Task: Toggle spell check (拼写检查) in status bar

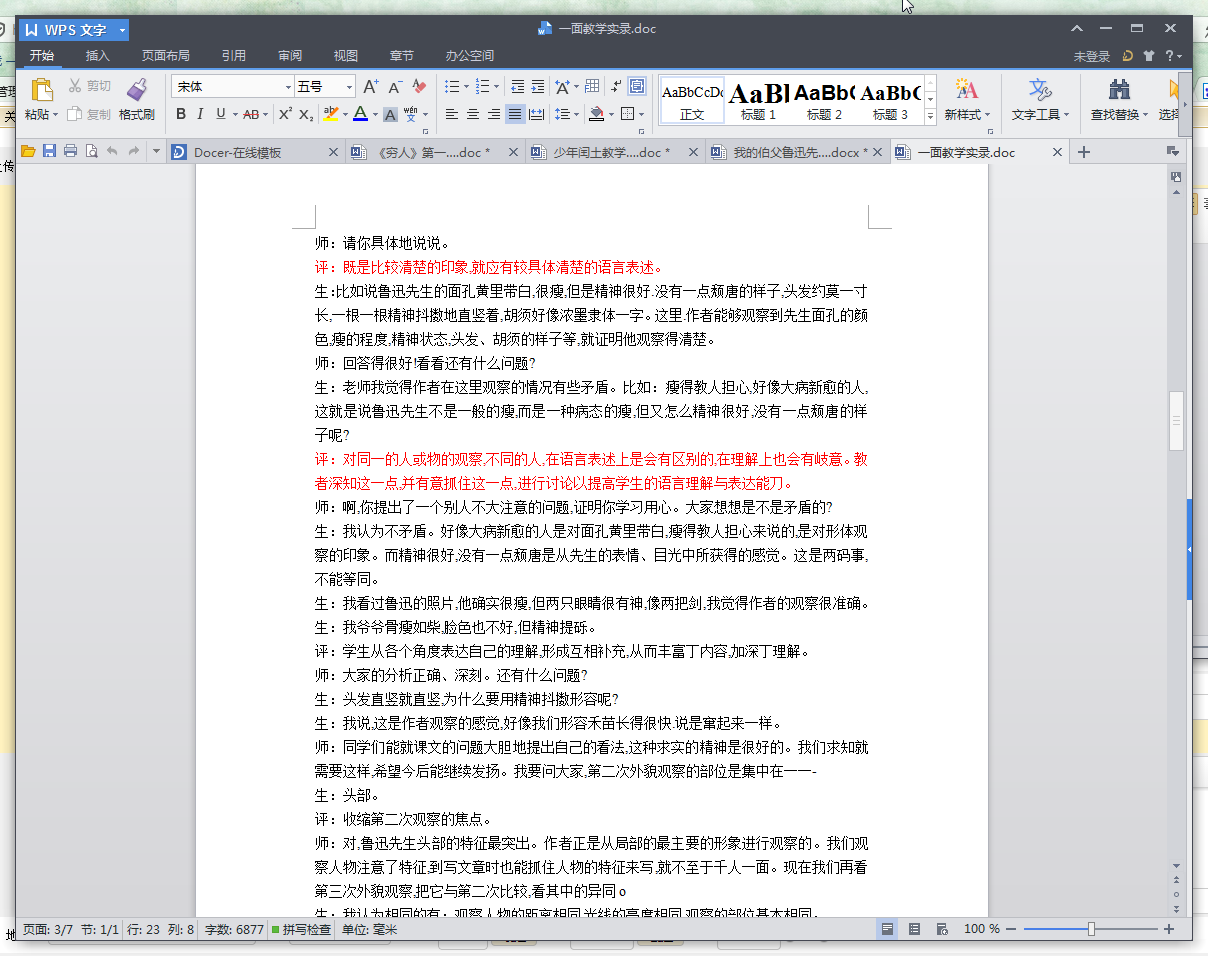Action: (x=300, y=930)
